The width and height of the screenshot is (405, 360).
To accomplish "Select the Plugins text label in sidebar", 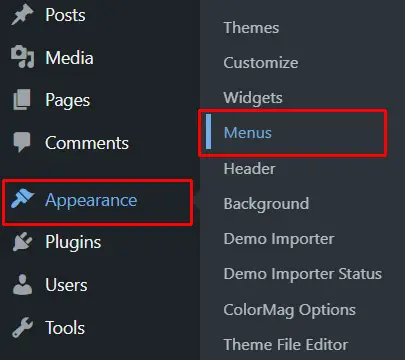I will [73, 242].
